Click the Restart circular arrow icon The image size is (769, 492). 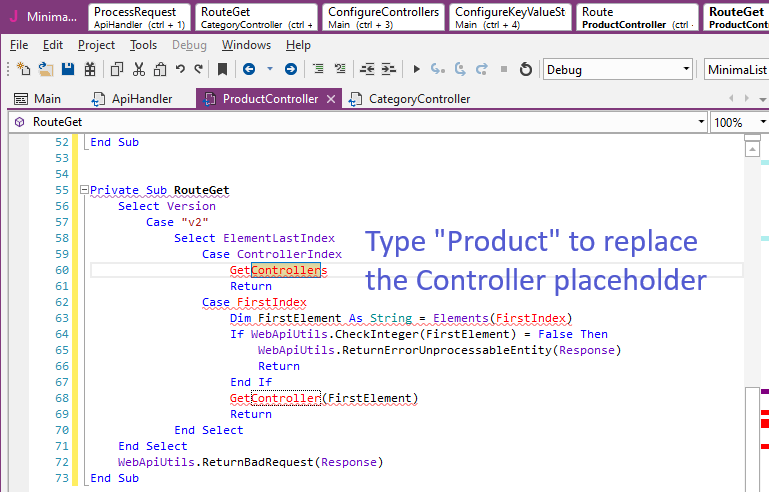526,69
